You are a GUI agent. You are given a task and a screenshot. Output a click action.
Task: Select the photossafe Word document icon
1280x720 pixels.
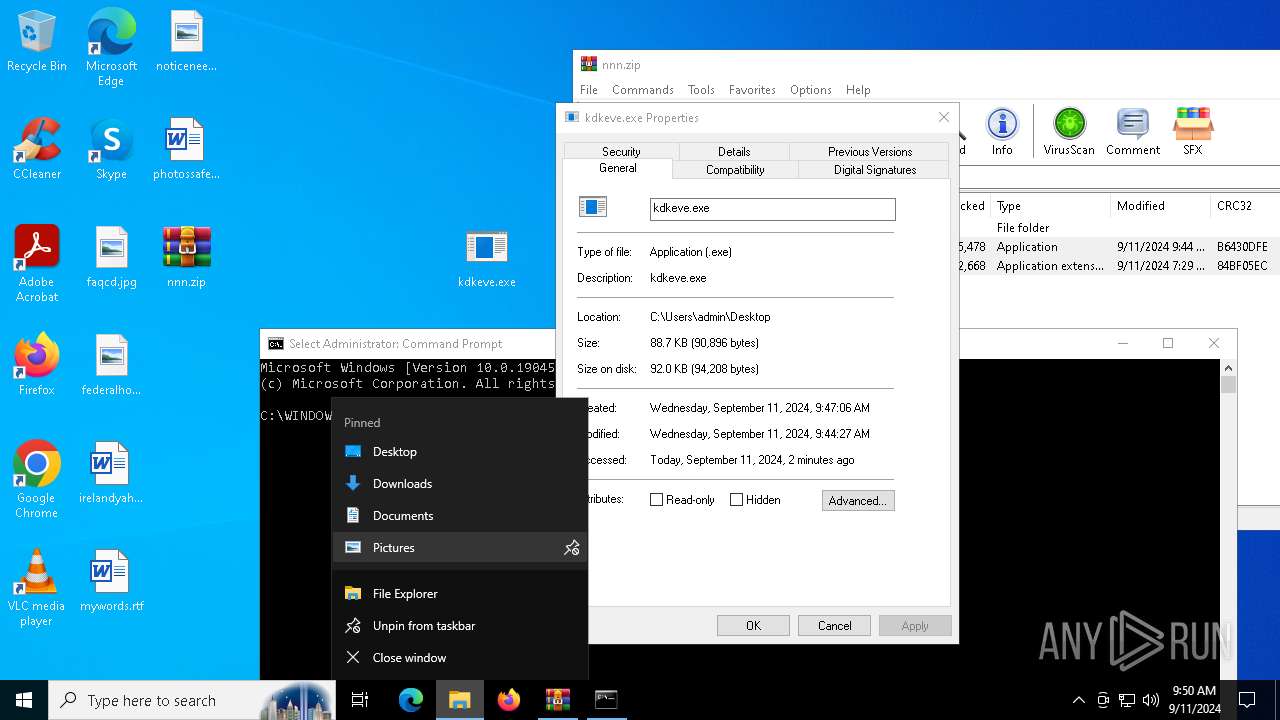(186, 150)
